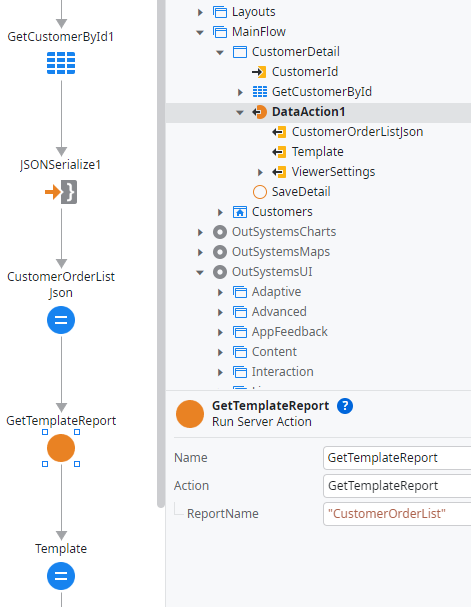Click the ReportName value field
Image resolution: width=471 pixels, height=607 pixels.
(x=397, y=514)
